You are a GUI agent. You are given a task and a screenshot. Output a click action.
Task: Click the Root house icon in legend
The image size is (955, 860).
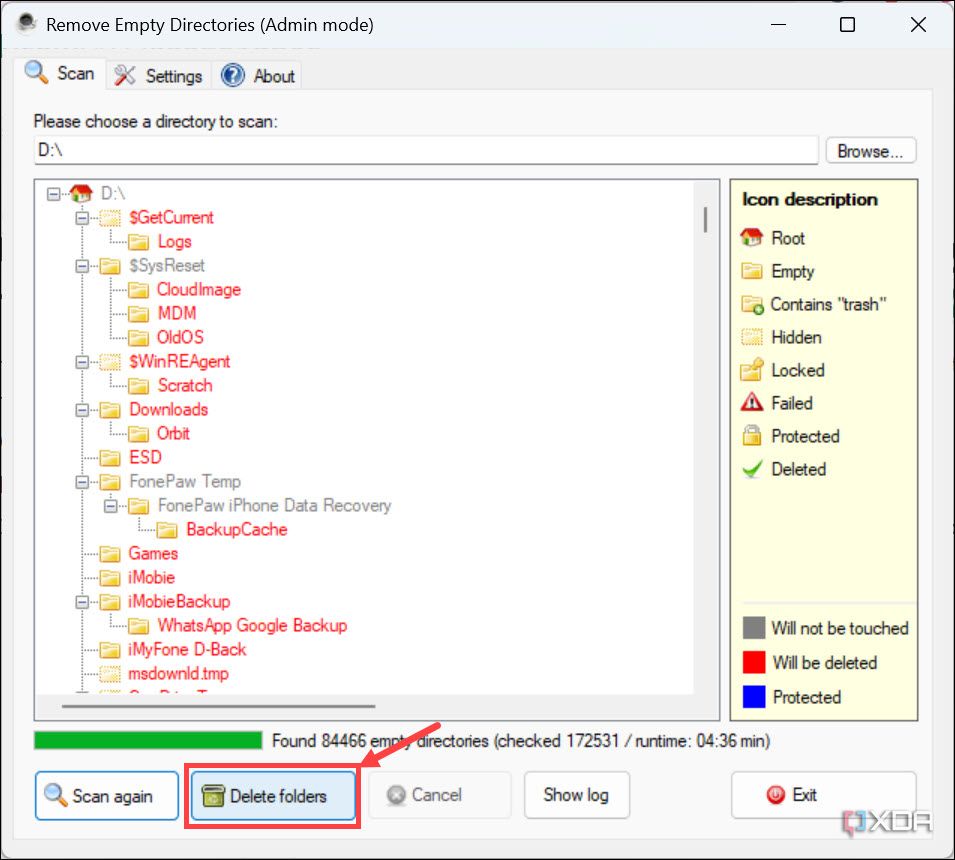752,238
